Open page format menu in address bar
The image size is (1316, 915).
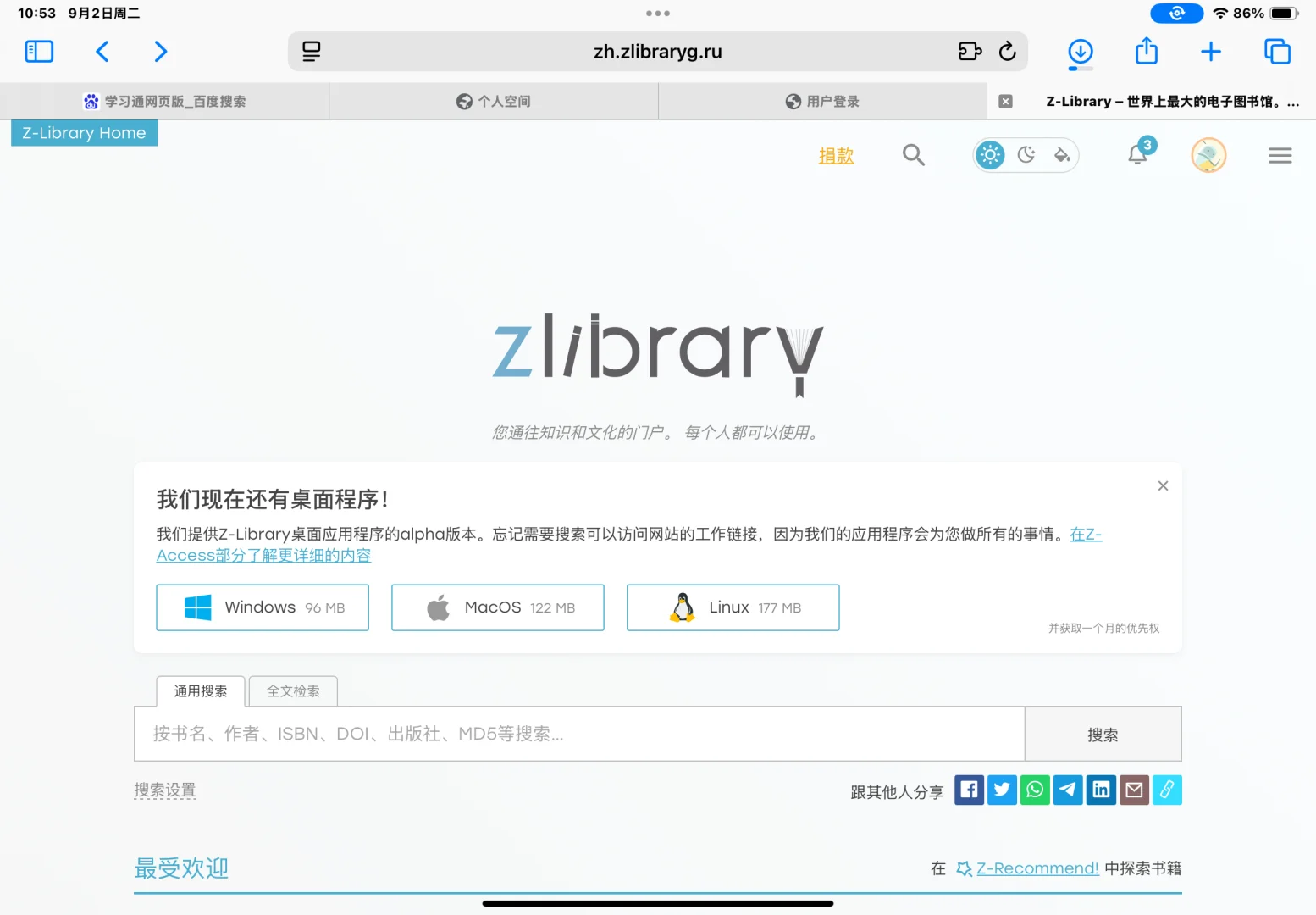pos(312,52)
